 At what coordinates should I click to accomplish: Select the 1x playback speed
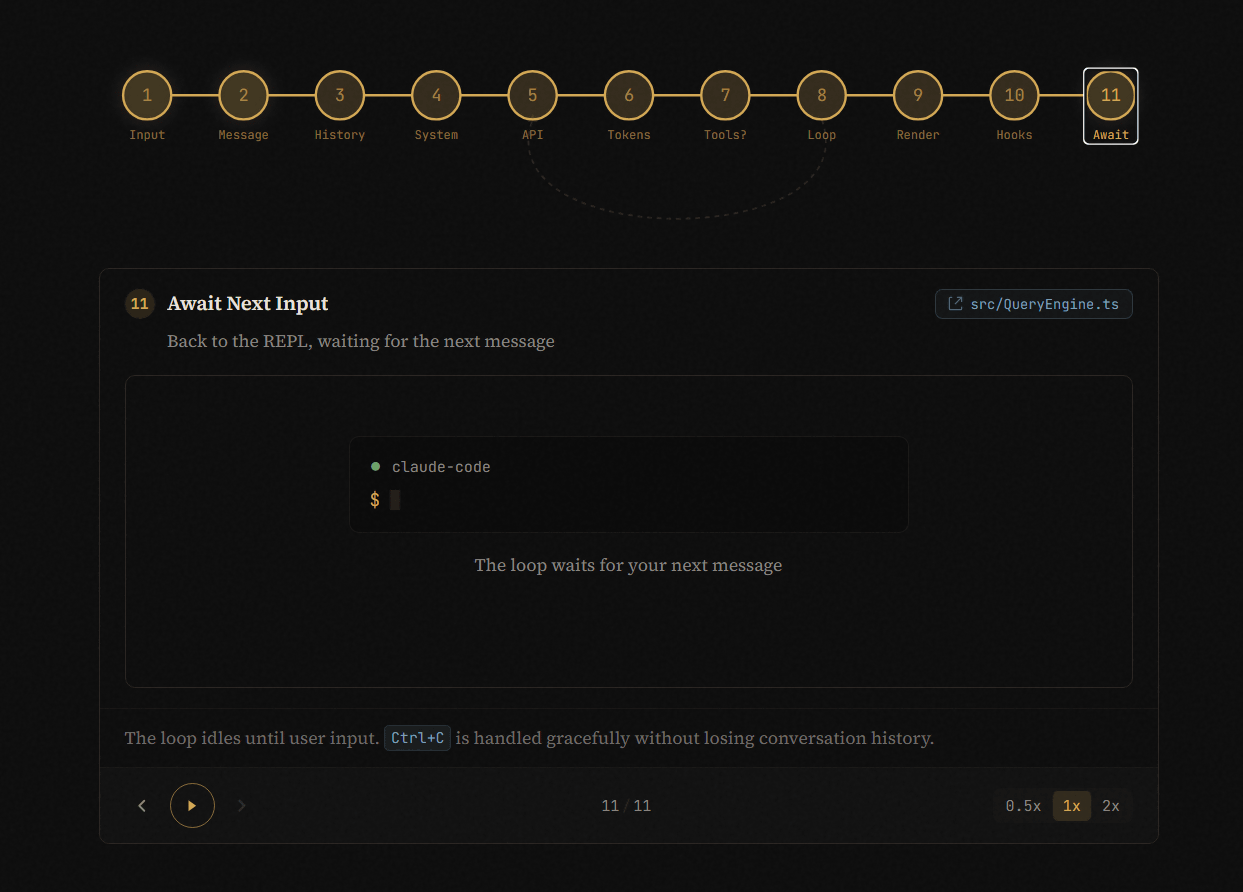pyautogui.click(x=1071, y=806)
